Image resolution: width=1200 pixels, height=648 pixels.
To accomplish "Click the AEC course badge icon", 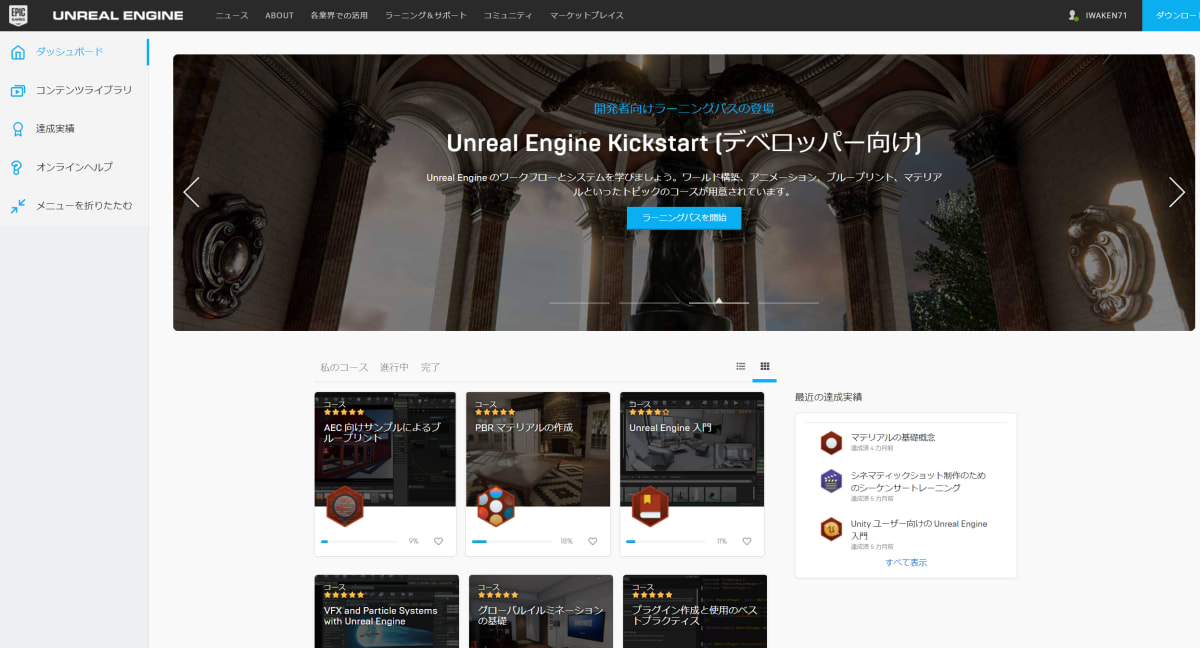I will pos(344,505).
